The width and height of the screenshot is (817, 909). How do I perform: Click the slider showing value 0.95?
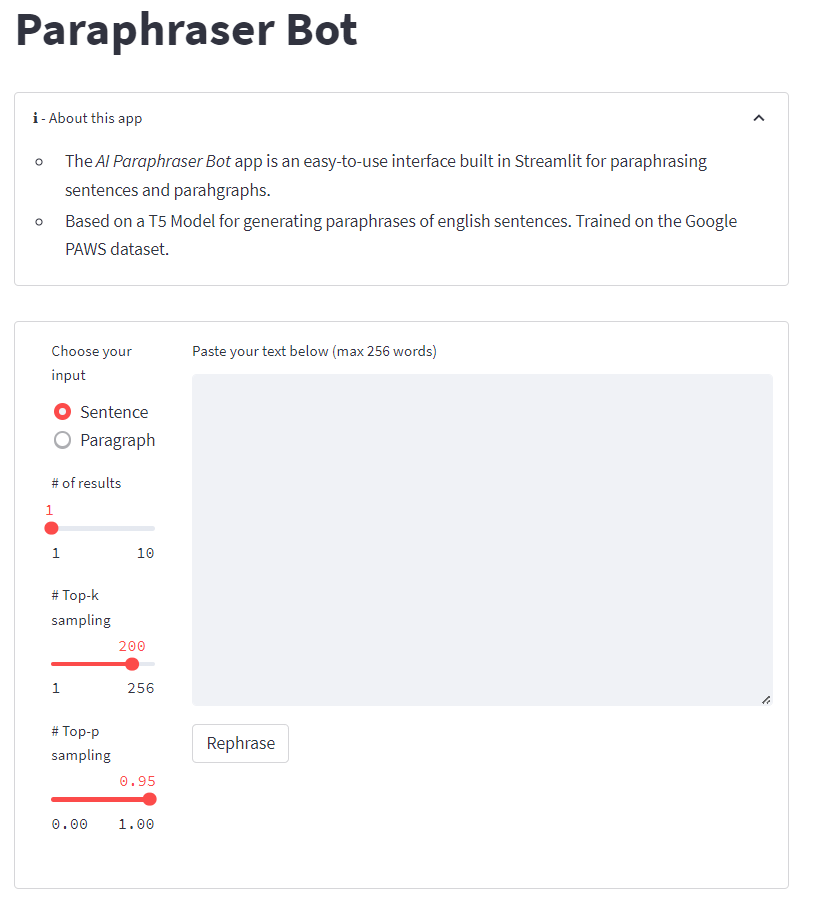[149, 799]
